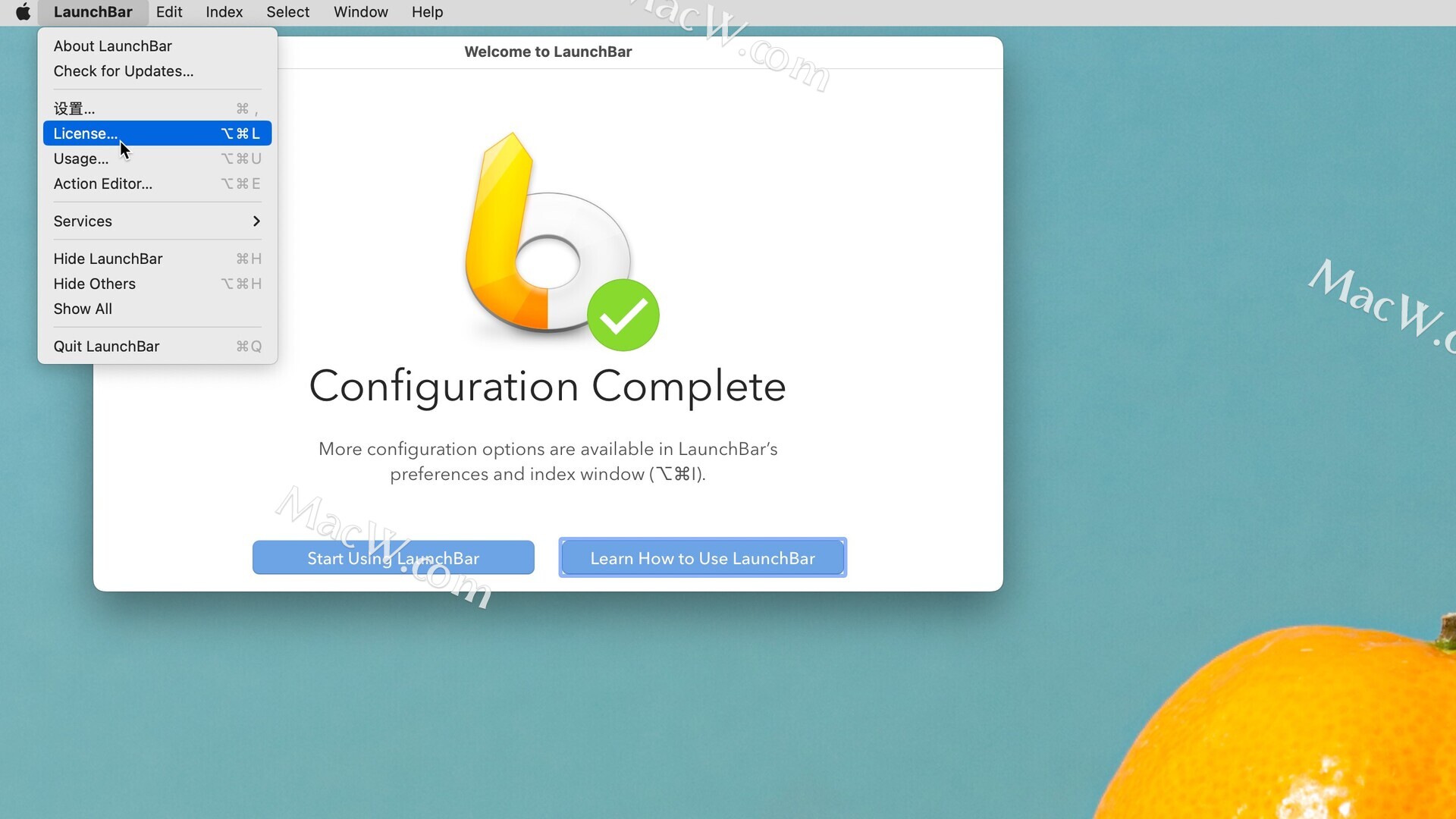Open the Help menu
Screen dimensions: 1456x819
click(x=428, y=12)
